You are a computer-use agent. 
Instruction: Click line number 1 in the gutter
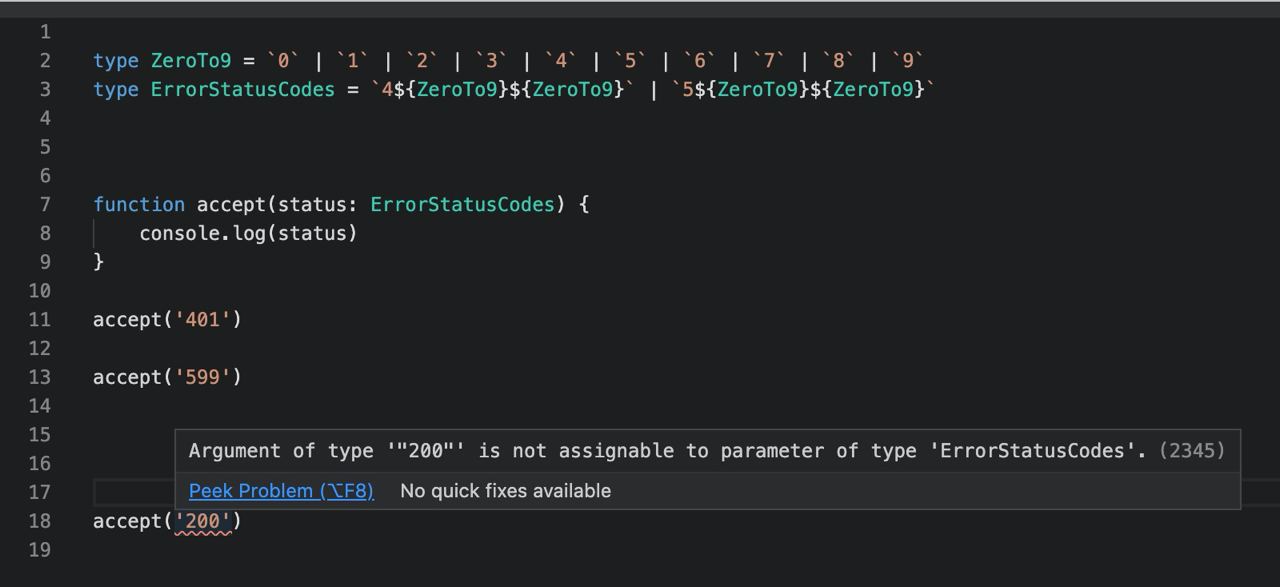tap(45, 33)
